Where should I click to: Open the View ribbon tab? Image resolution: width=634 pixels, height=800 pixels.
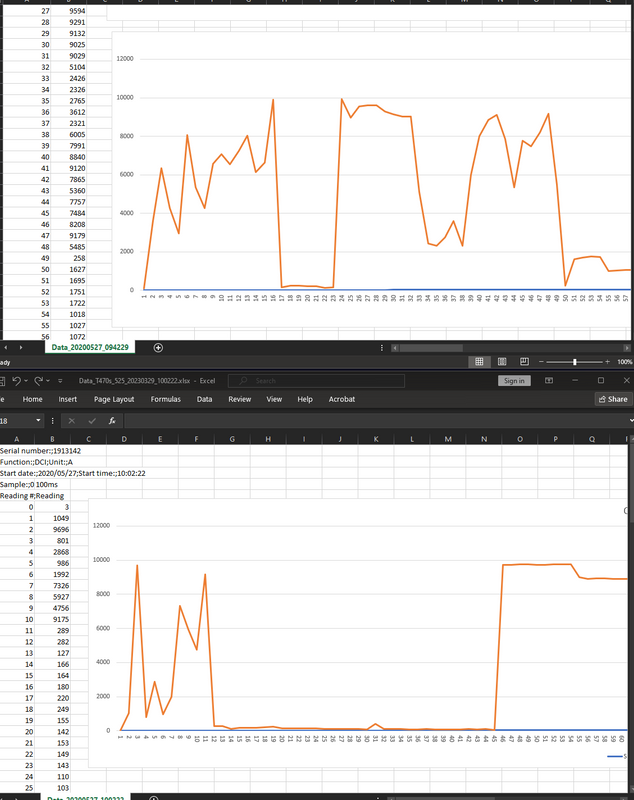click(x=274, y=399)
